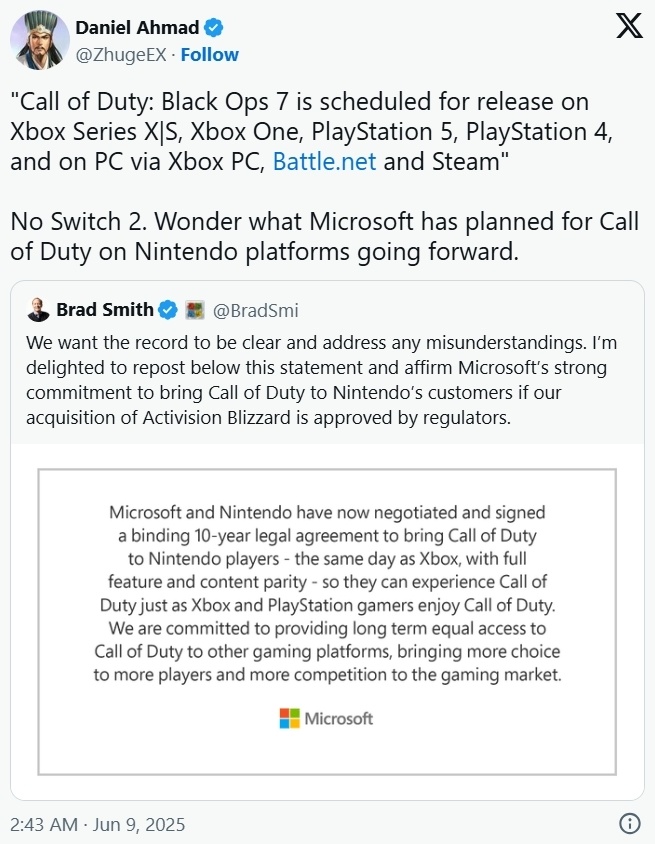Open the 2:43 AM · Jun 9, 2025 timestamp
Screen dimensions: 655x844
[97, 825]
